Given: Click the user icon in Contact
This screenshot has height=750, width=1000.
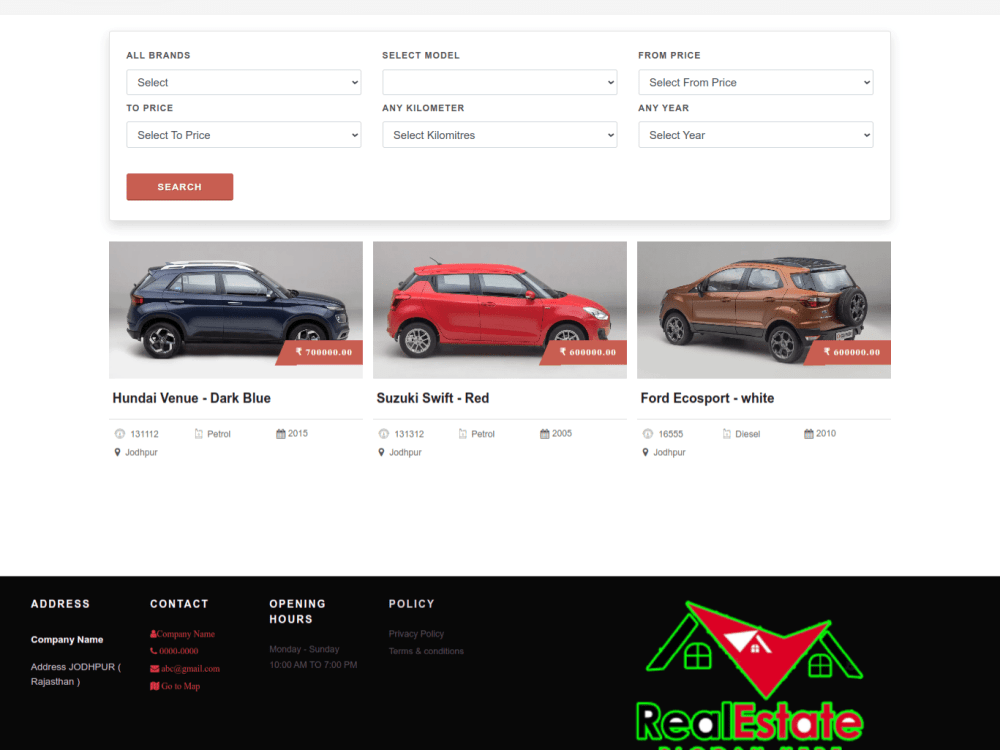Looking at the screenshot, I should click(x=153, y=634).
